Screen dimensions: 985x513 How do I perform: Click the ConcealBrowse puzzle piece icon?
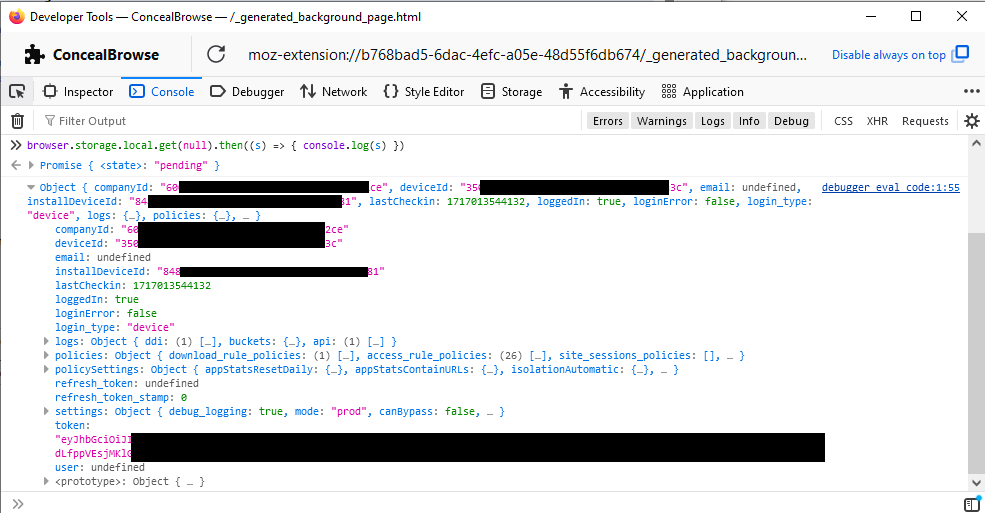coord(34,55)
